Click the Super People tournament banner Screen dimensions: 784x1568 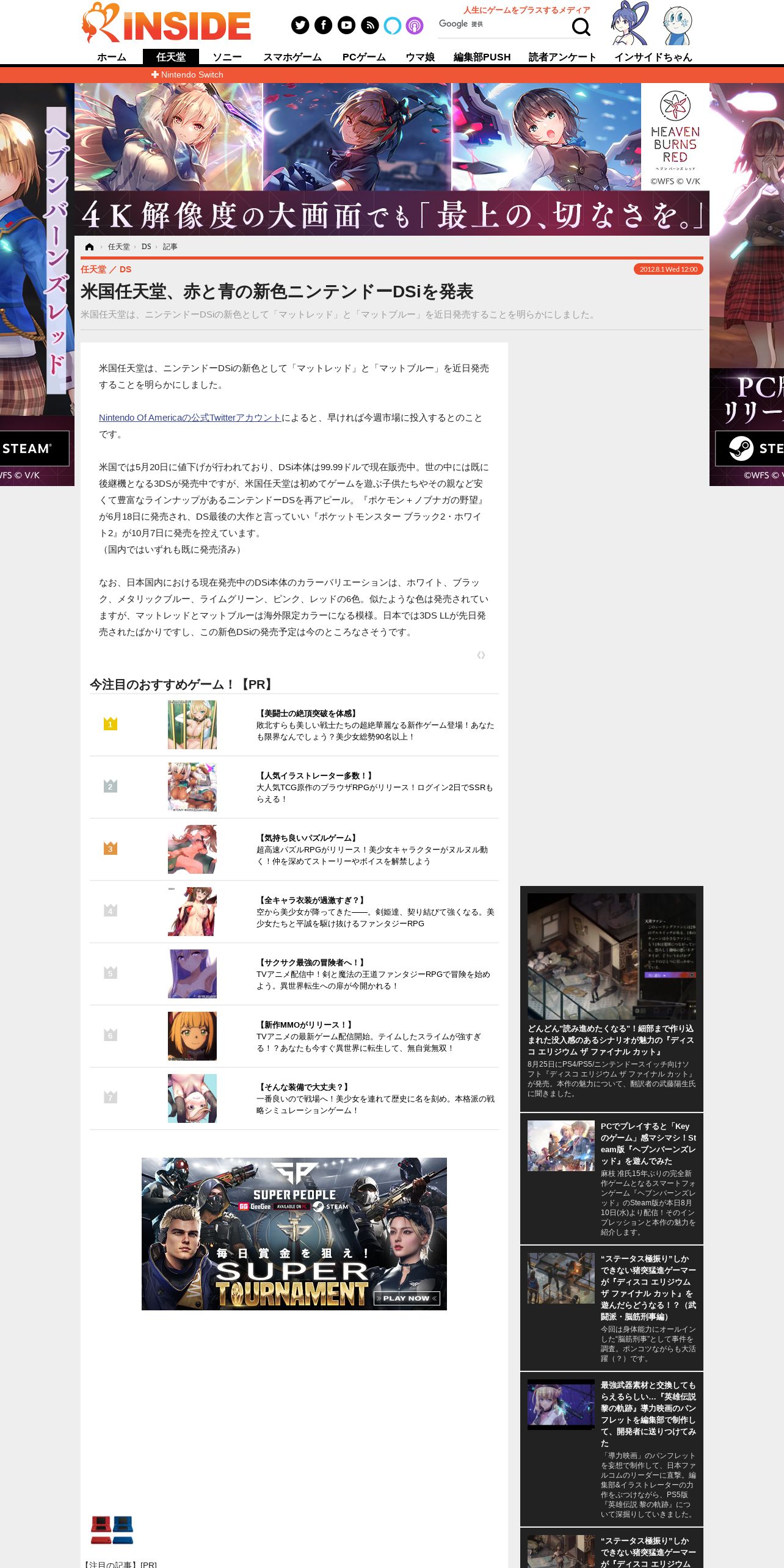pos(294,1233)
